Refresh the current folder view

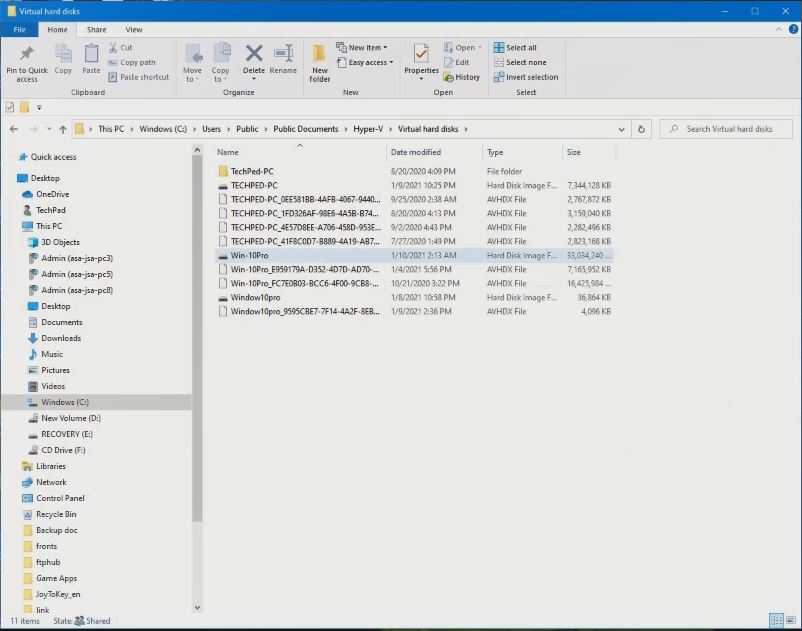pos(642,129)
